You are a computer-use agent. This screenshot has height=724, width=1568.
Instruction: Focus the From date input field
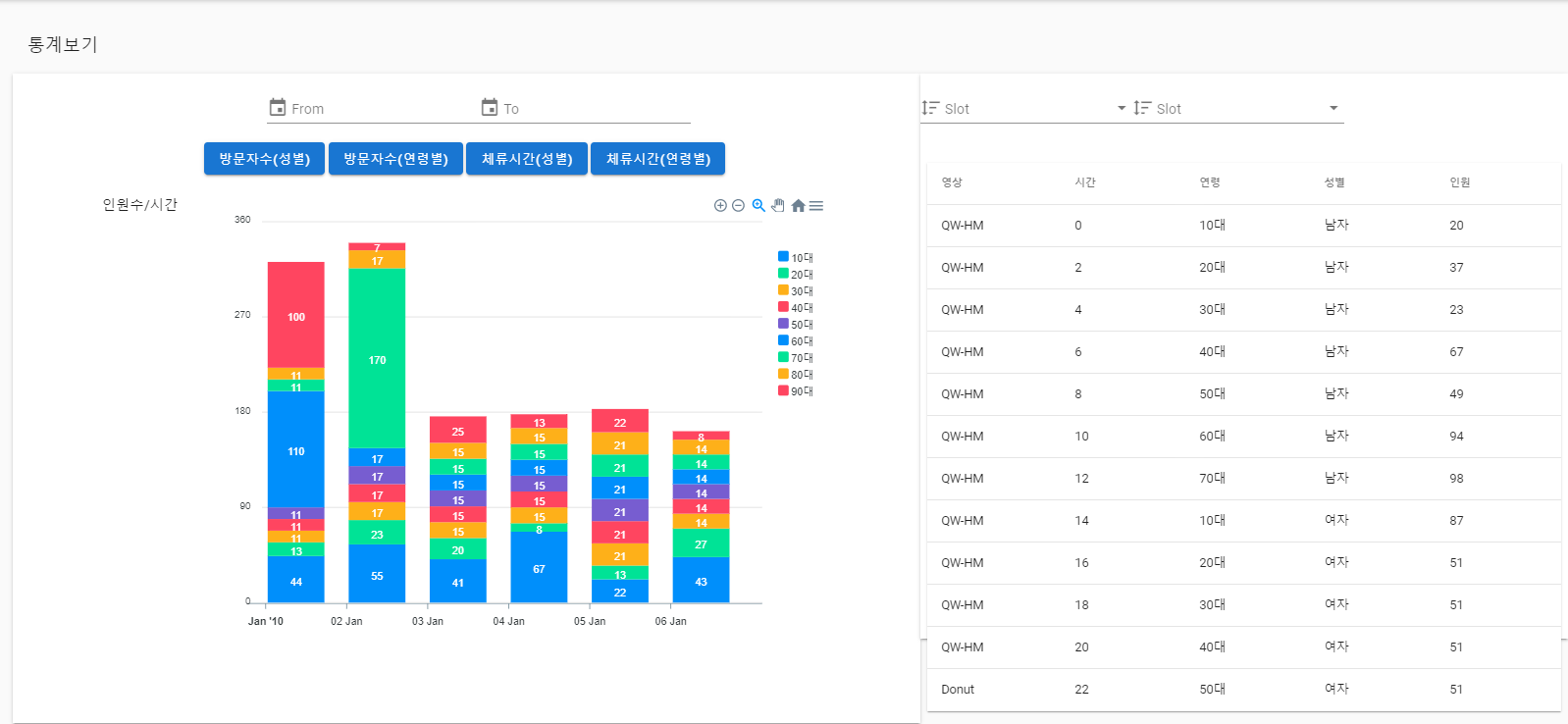click(x=373, y=108)
